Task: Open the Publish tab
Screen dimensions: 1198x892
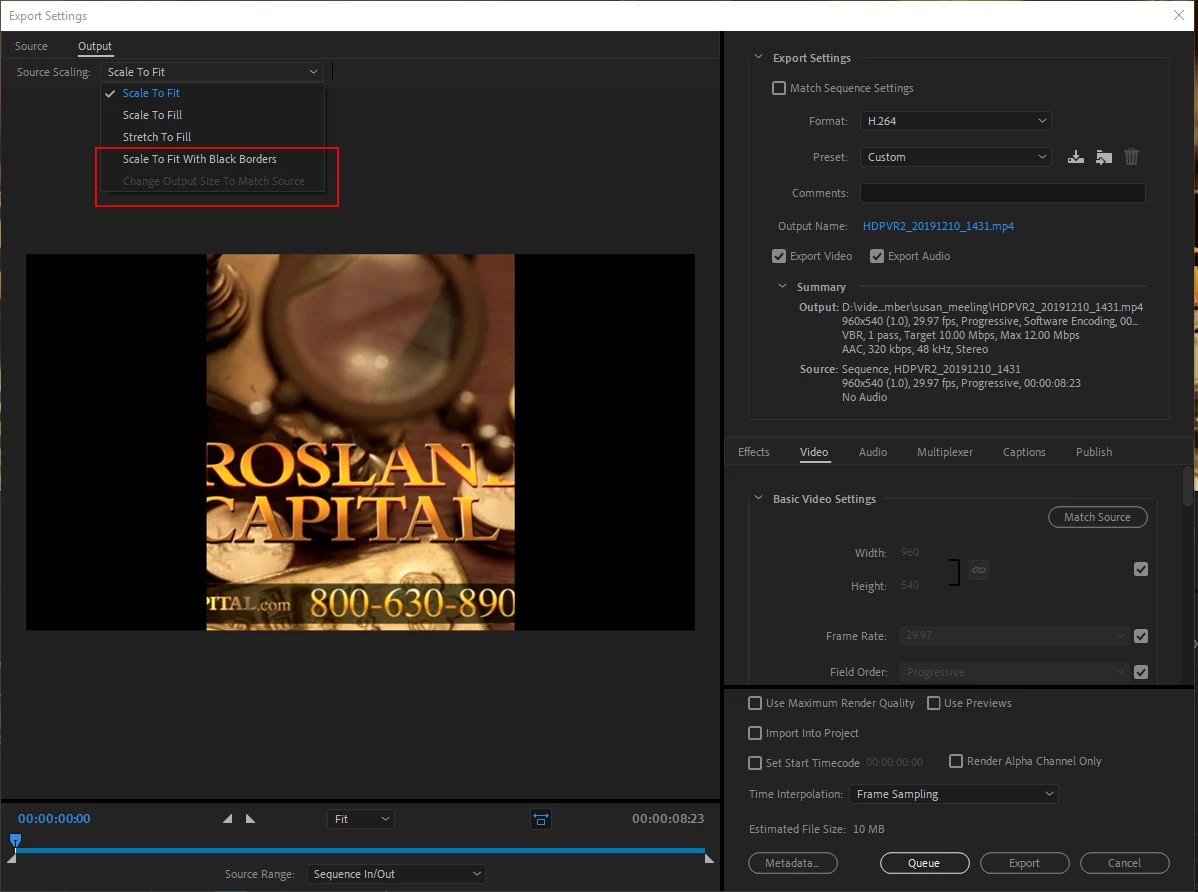Action: pos(1093,452)
